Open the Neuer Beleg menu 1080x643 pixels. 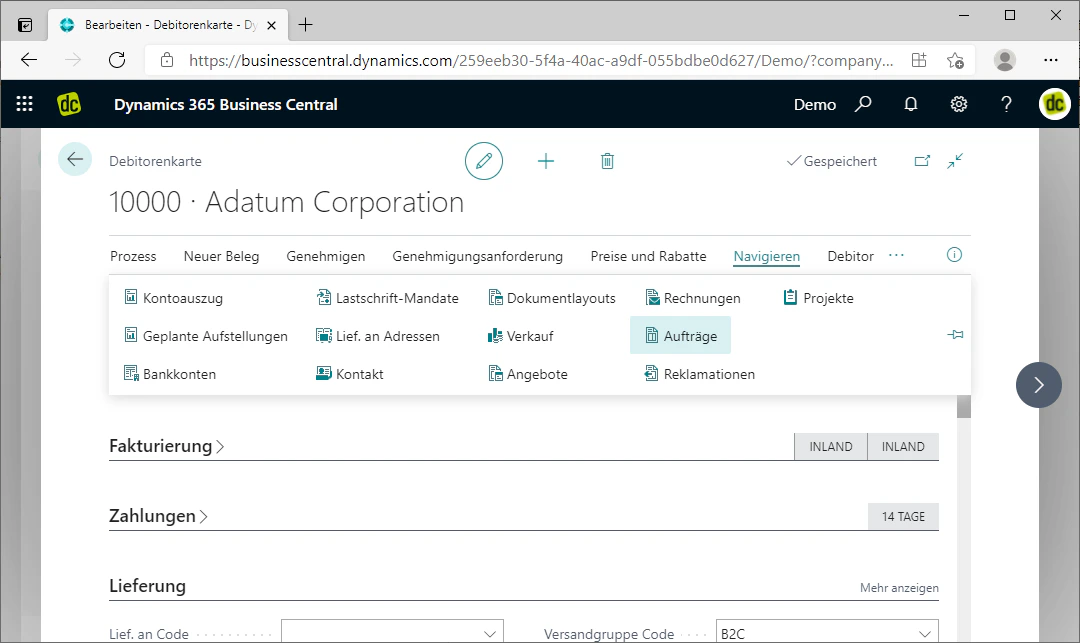point(221,256)
